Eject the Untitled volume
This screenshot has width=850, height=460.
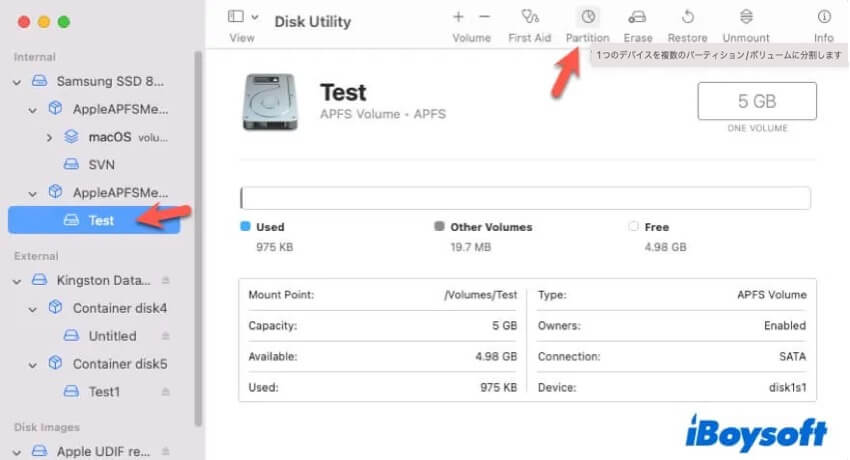[166, 337]
